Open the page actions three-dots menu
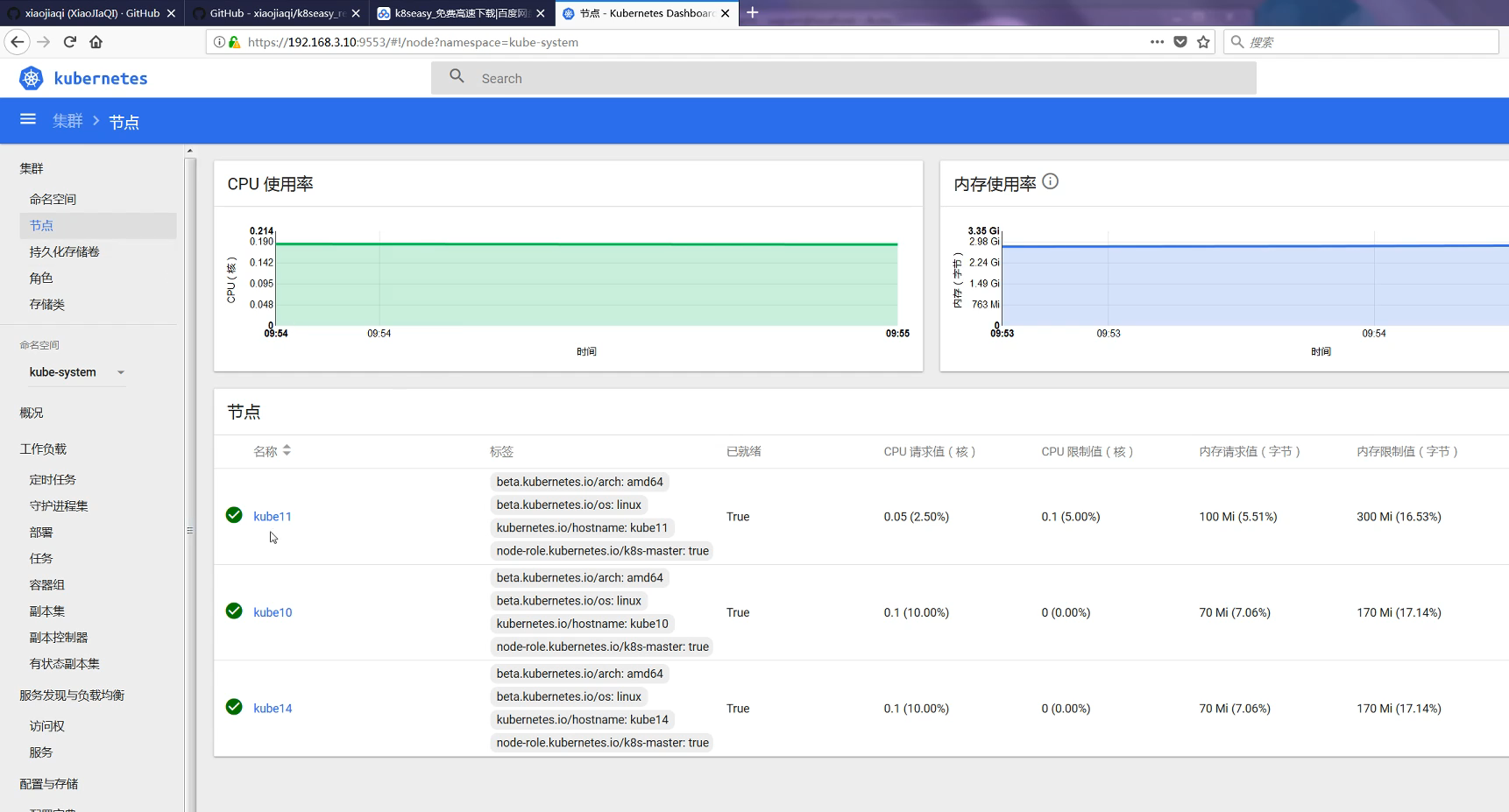Image resolution: width=1509 pixels, height=812 pixels. pos(1157,41)
